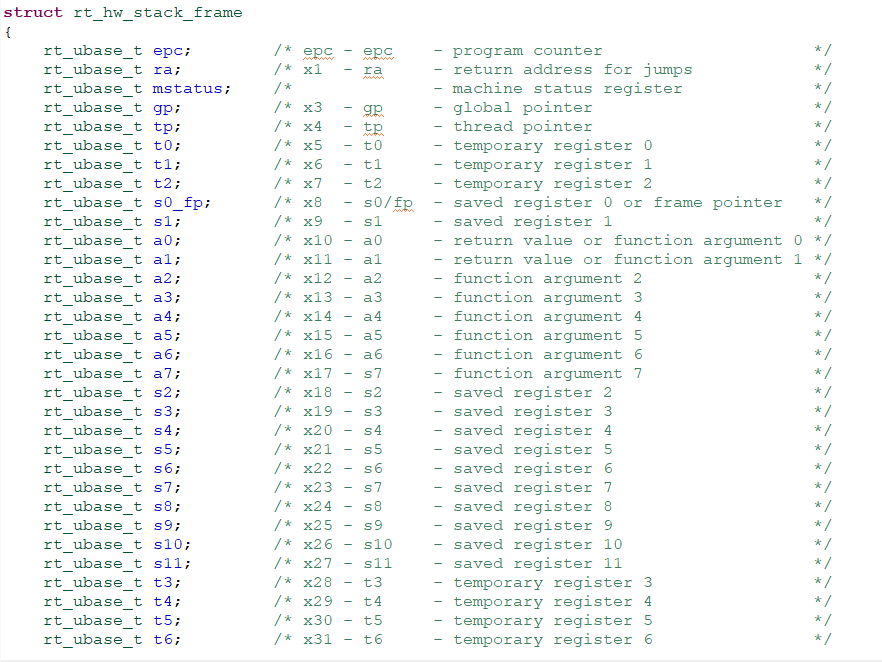Select the a6 member
The width and height of the screenshot is (882, 662).
point(163,355)
